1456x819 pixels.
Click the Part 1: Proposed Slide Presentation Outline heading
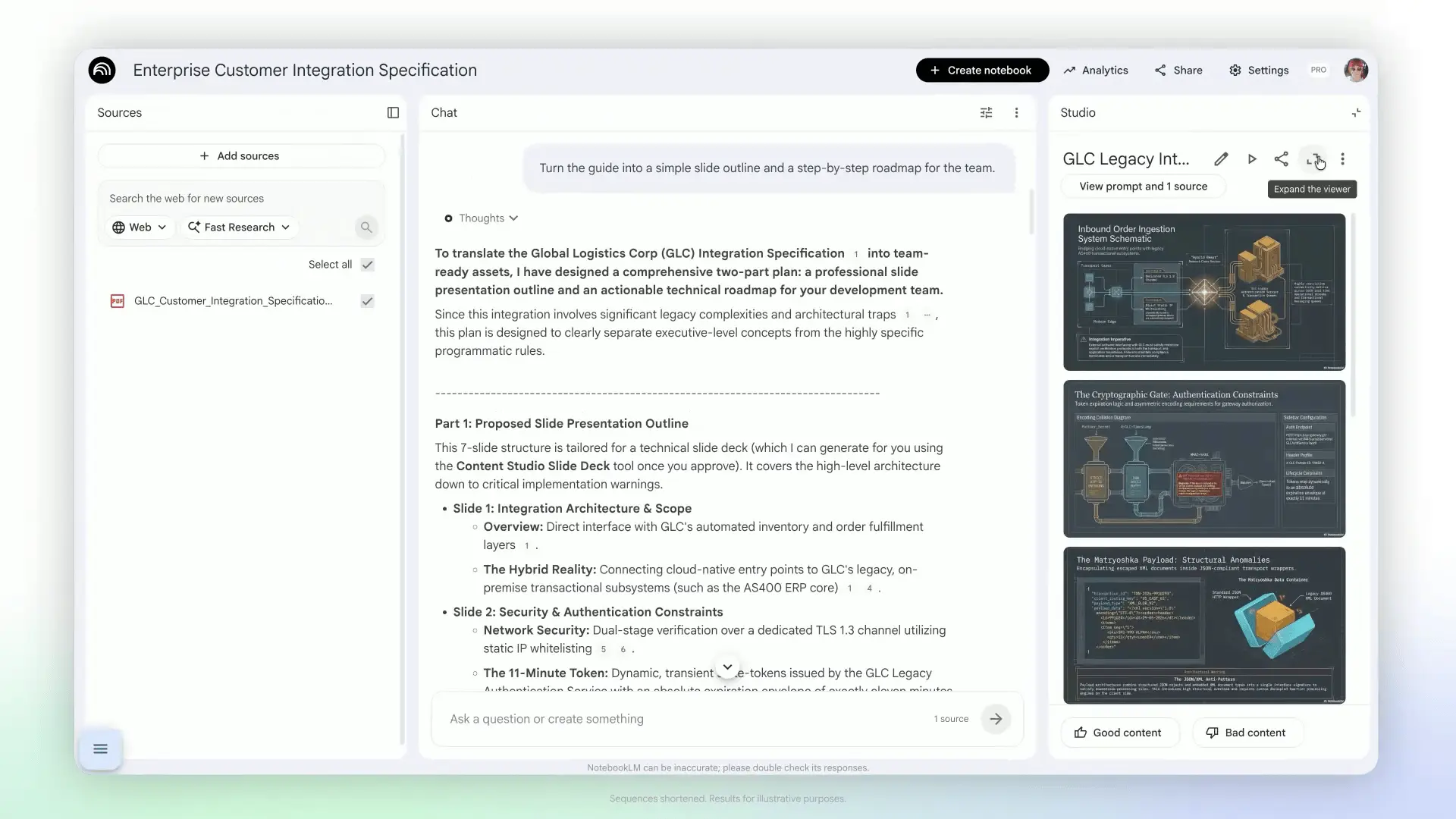pos(561,424)
